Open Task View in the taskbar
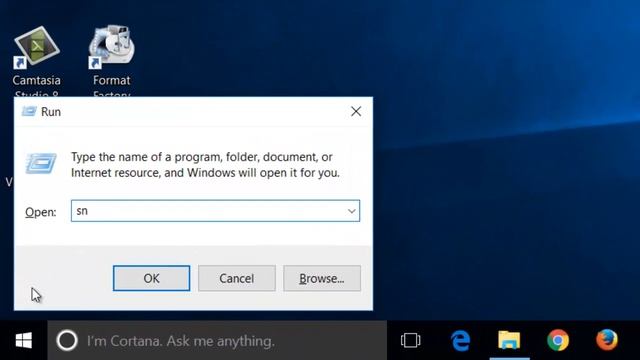The height and width of the screenshot is (360, 640). point(411,340)
